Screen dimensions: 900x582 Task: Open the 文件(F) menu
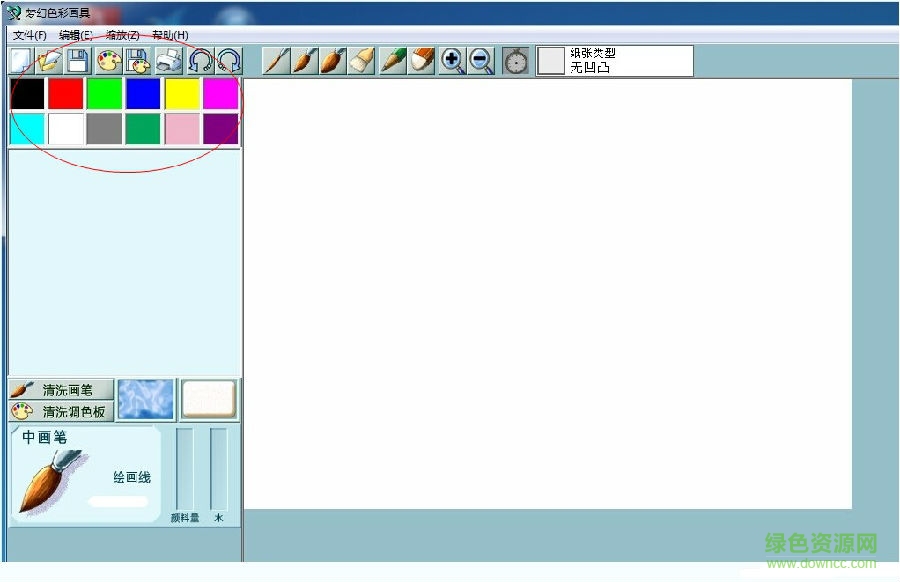(30, 35)
